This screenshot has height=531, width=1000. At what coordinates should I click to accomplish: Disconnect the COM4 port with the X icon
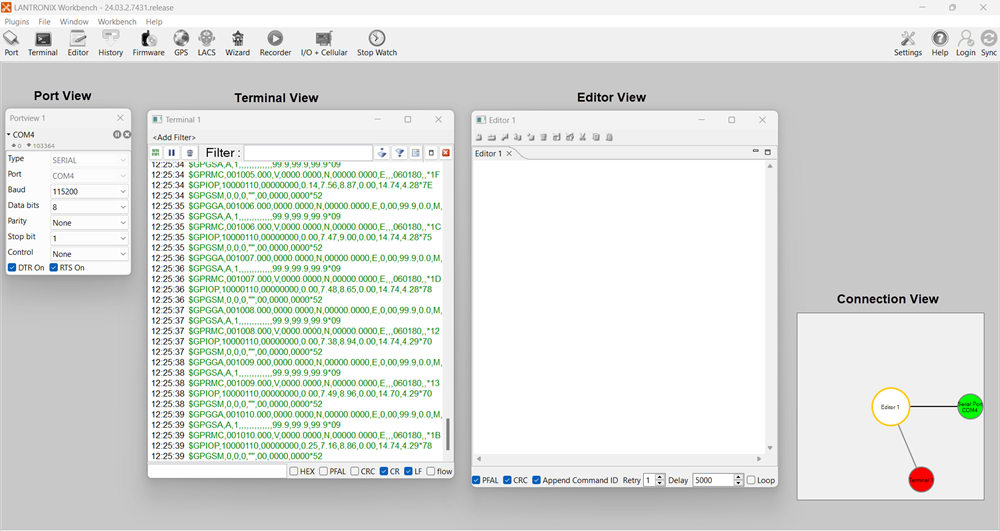[x=127, y=135]
